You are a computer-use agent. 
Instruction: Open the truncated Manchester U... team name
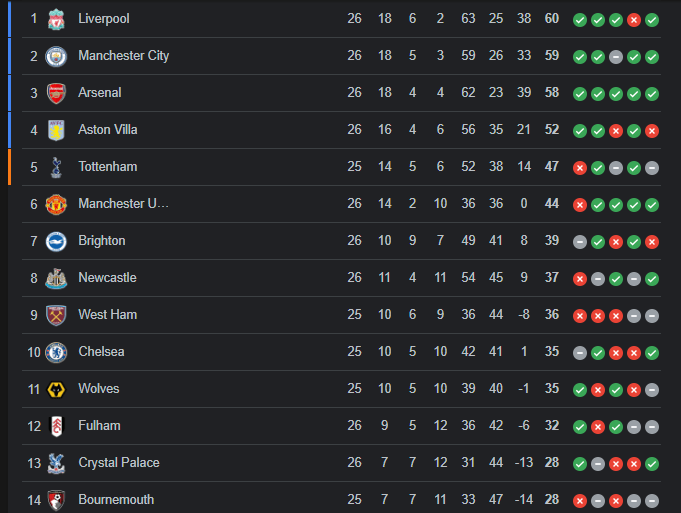click(123, 203)
